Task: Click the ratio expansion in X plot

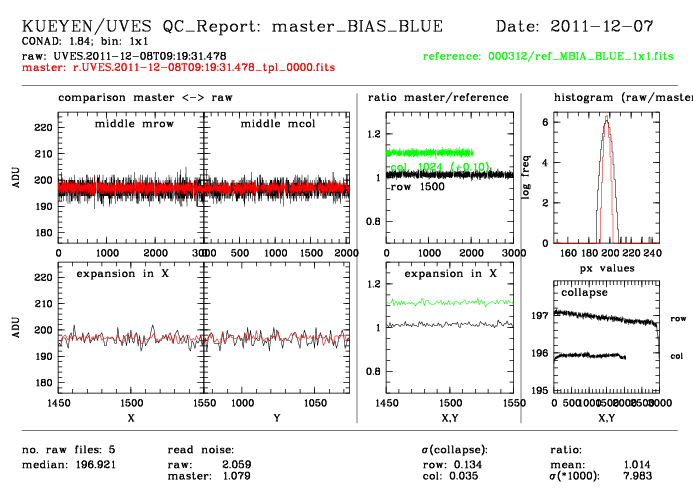Action: (x=449, y=329)
